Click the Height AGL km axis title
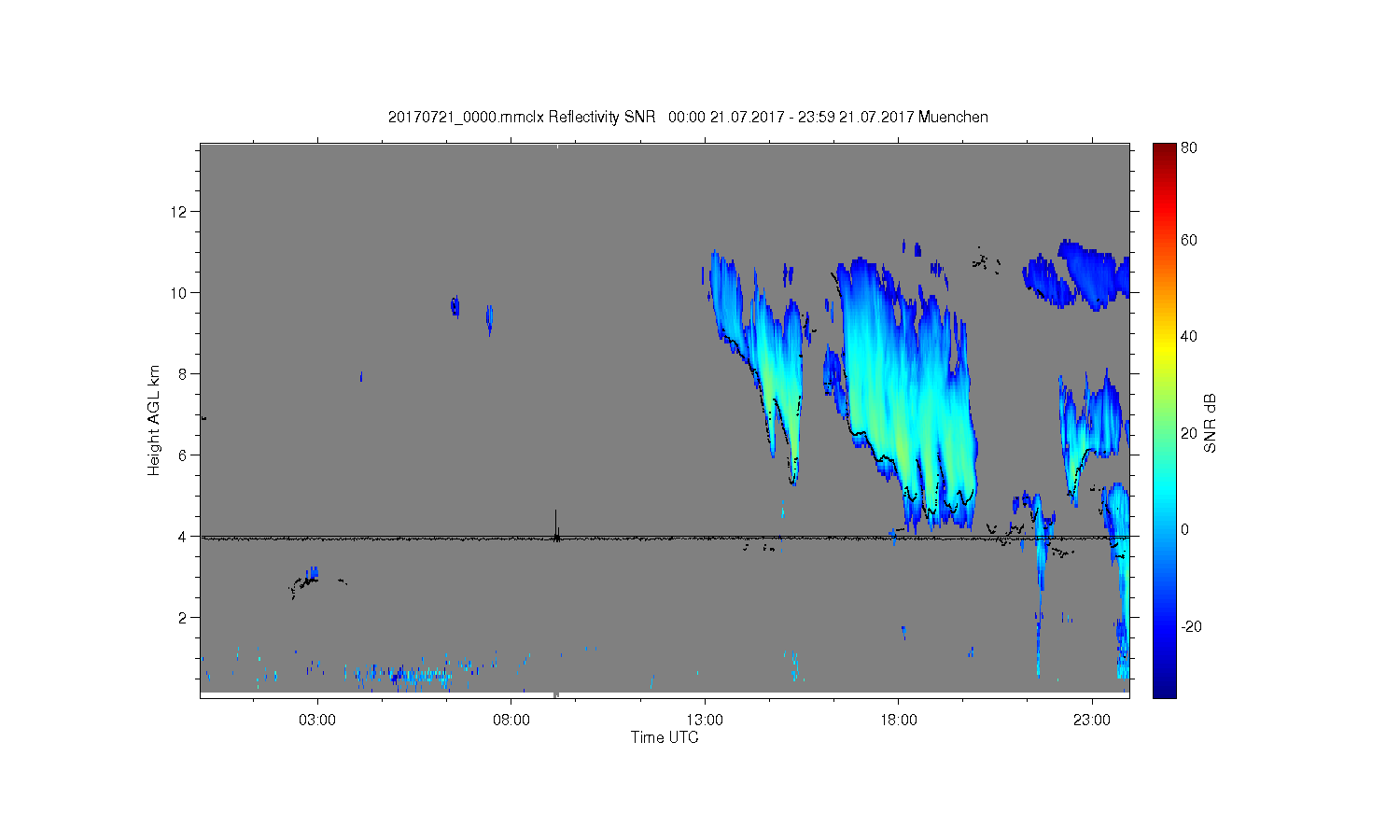The image size is (1400, 840). coord(154,421)
